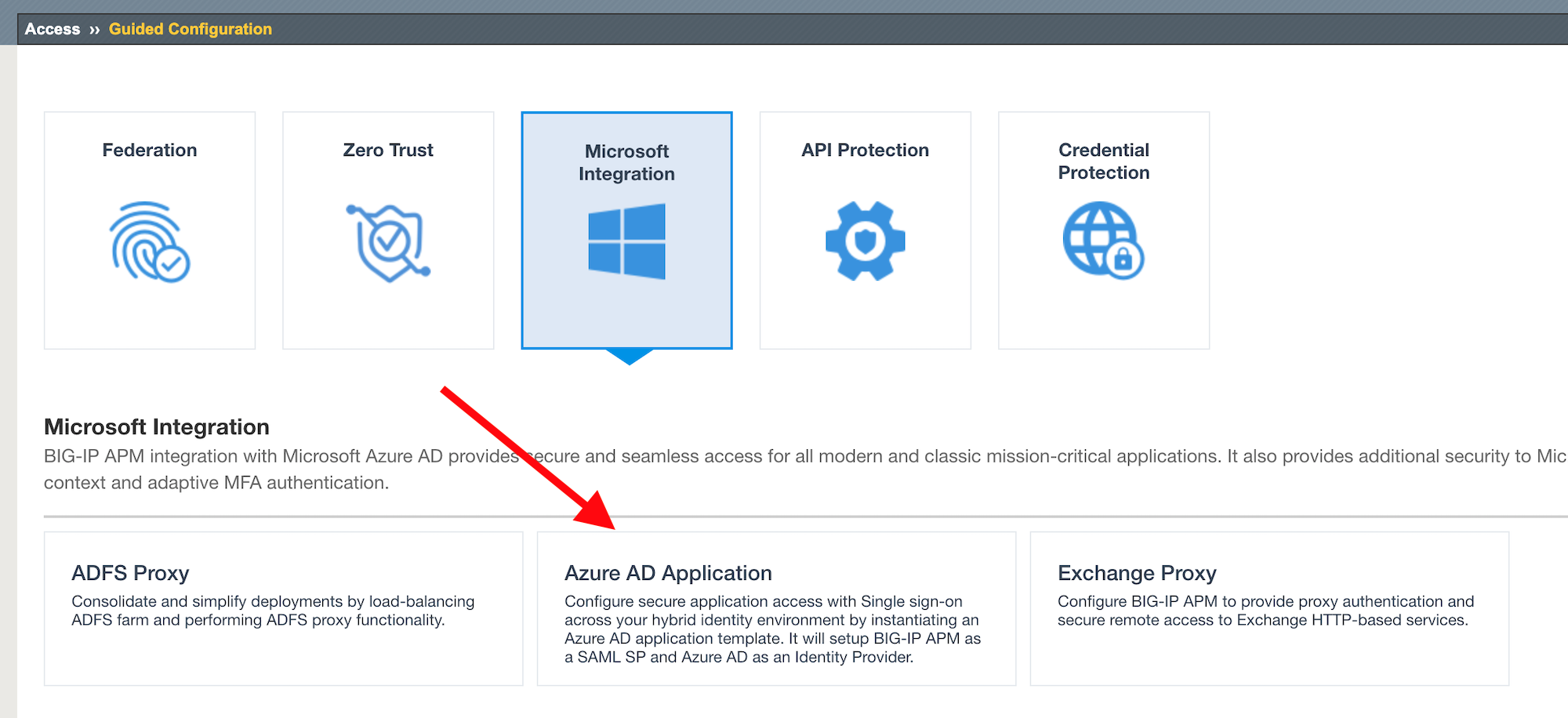Image resolution: width=1568 pixels, height=718 pixels.
Task: Select the Credential Protection card title
Action: pyautogui.click(x=1104, y=161)
